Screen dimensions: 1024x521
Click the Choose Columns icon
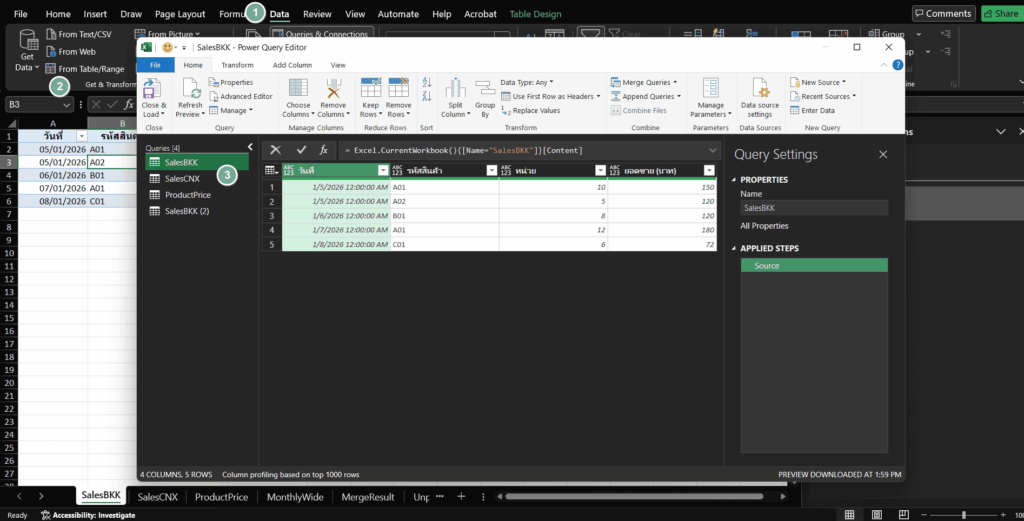(298, 88)
